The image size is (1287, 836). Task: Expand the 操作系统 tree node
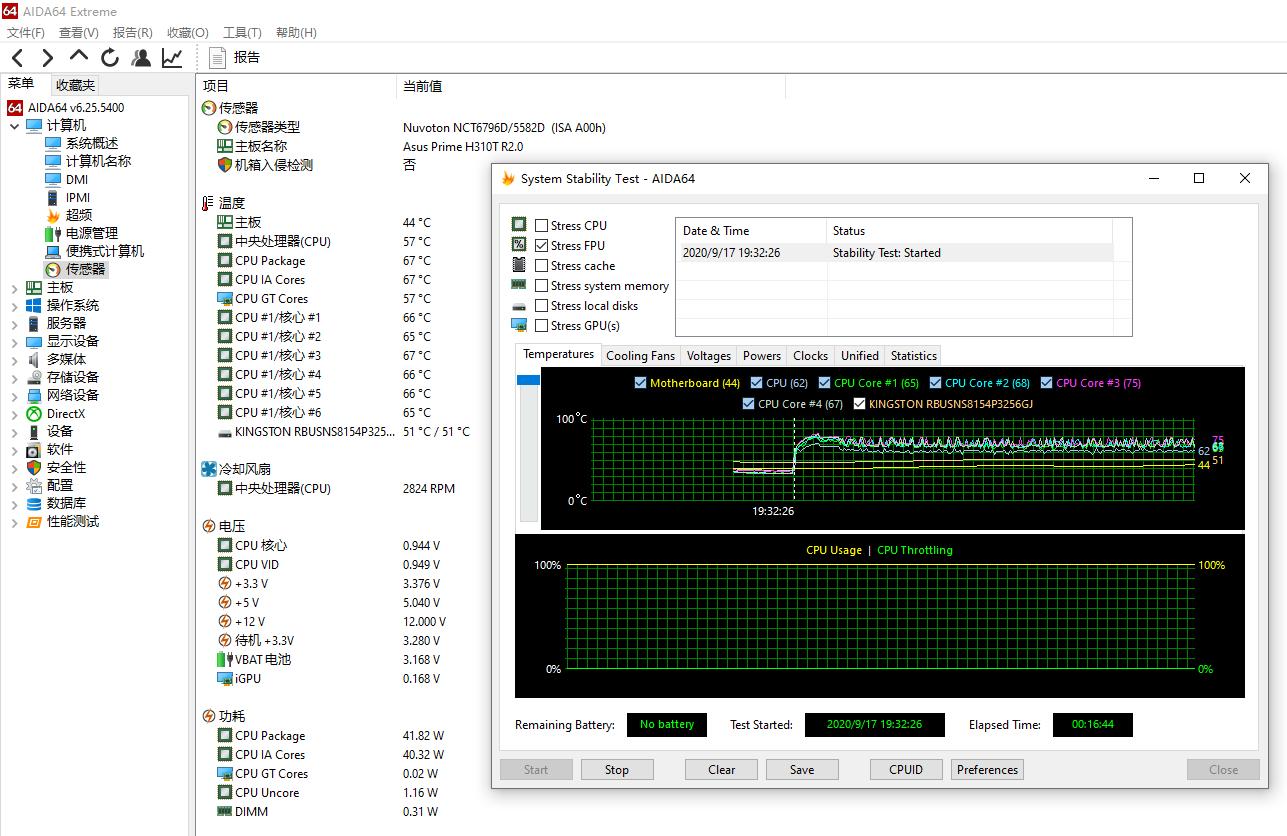pyautogui.click(x=14, y=306)
